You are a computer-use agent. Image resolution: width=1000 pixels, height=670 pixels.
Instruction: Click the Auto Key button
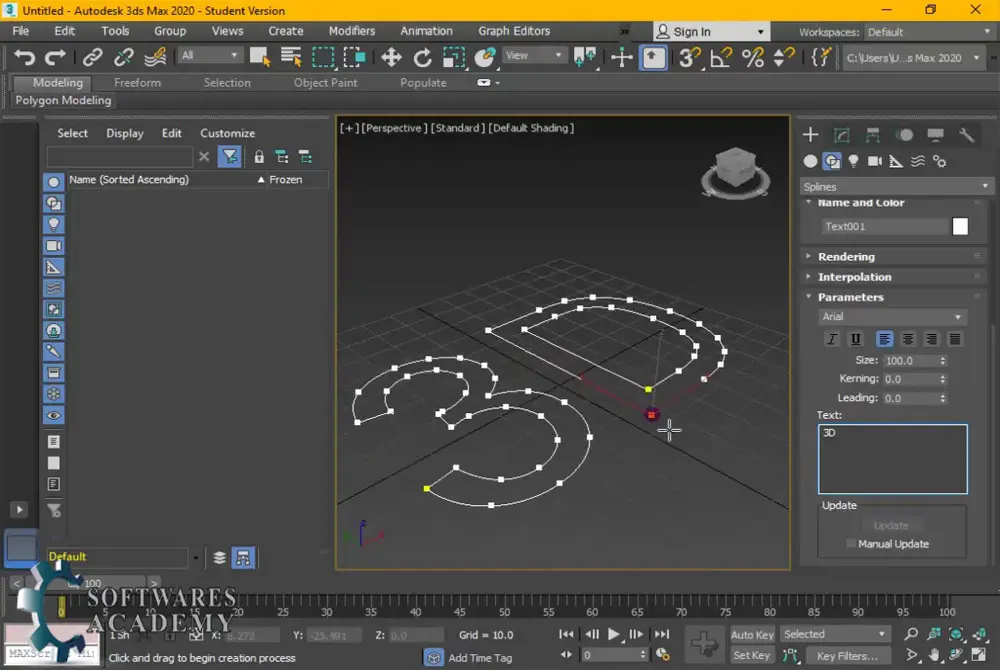[x=751, y=634]
